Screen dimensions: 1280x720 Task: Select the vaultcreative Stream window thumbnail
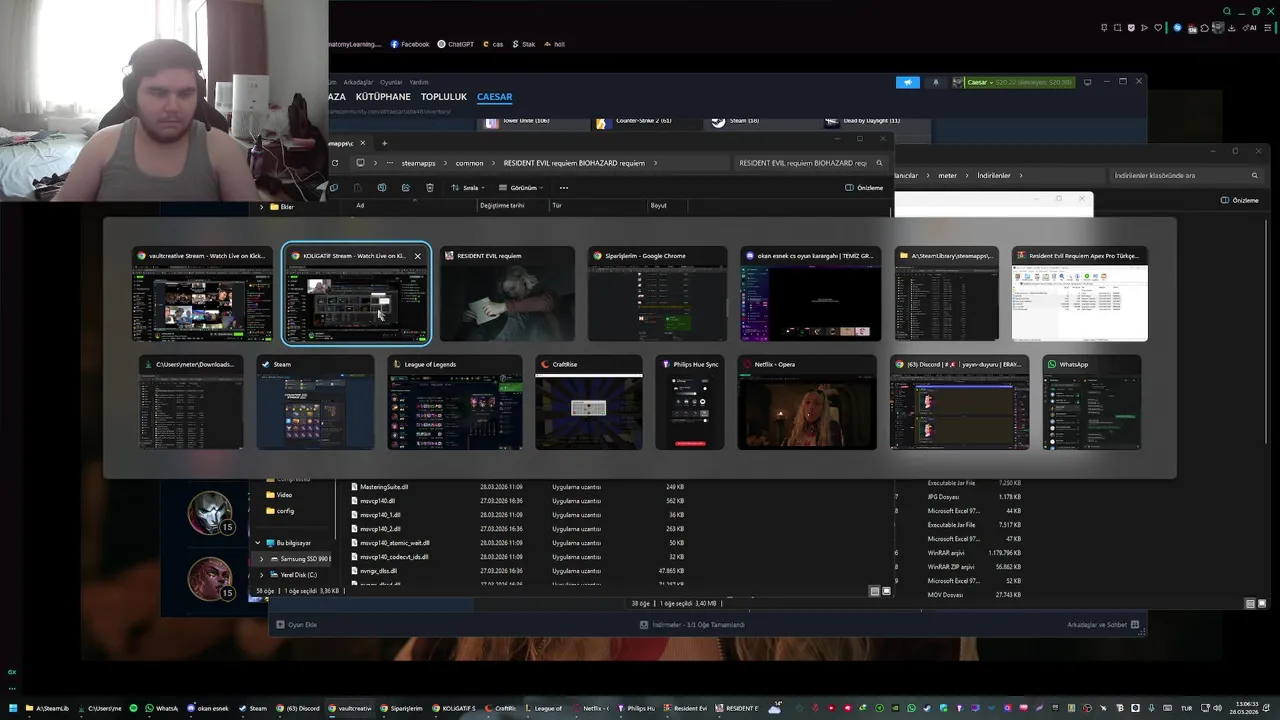pos(202,294)
